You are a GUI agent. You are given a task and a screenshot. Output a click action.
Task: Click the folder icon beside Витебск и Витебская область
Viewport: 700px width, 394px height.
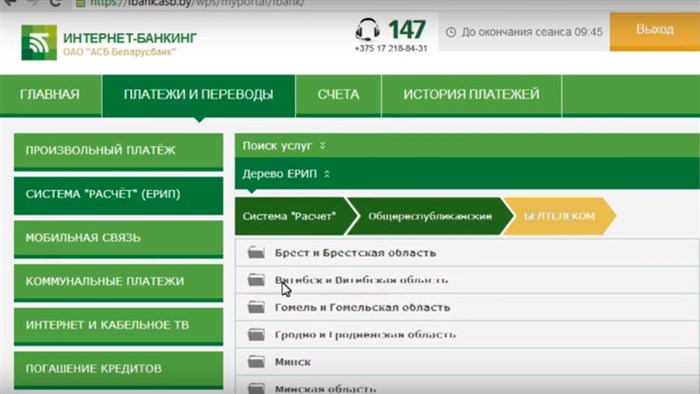[256, 280]
